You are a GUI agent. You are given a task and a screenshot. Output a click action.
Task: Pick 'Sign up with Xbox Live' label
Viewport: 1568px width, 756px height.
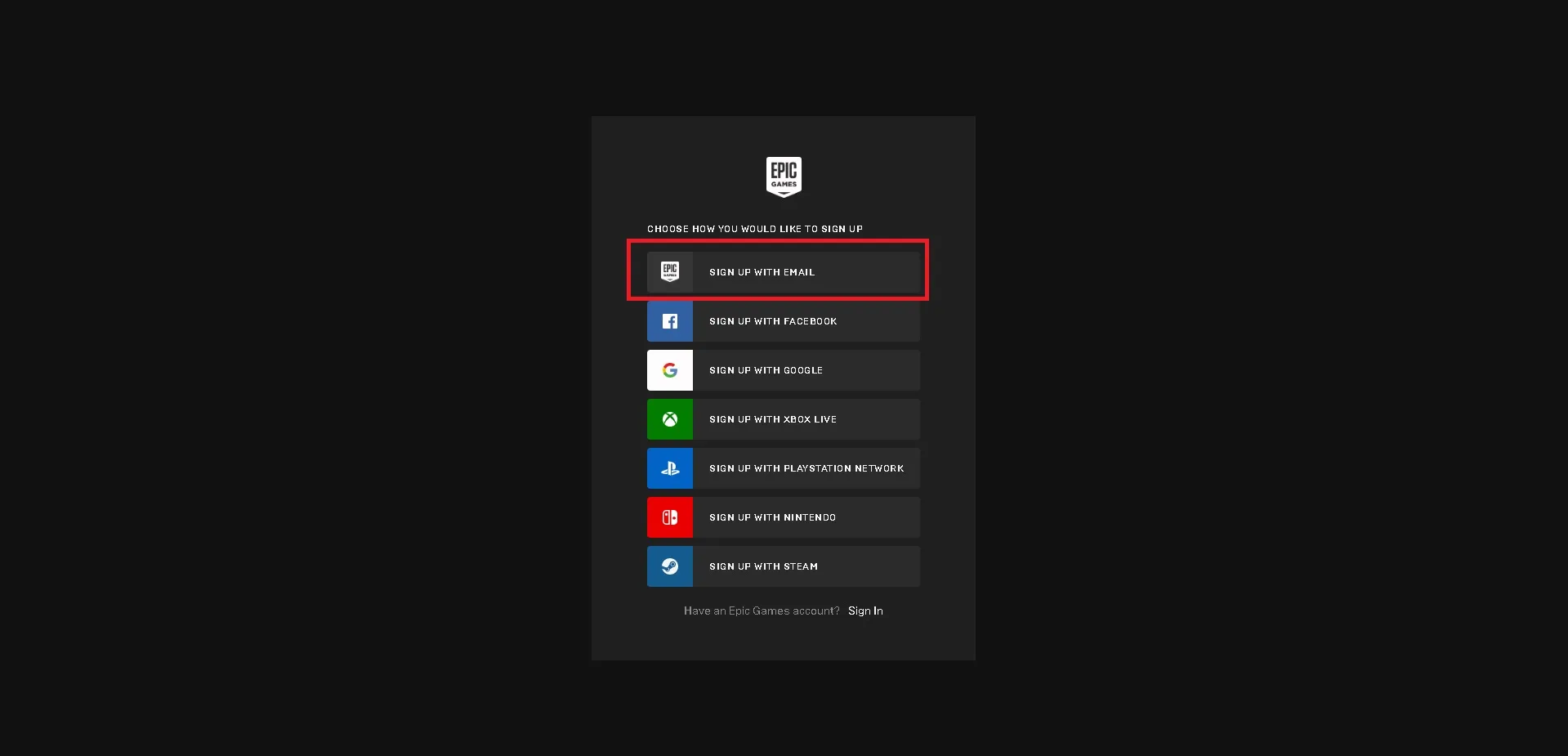point(772,419)
